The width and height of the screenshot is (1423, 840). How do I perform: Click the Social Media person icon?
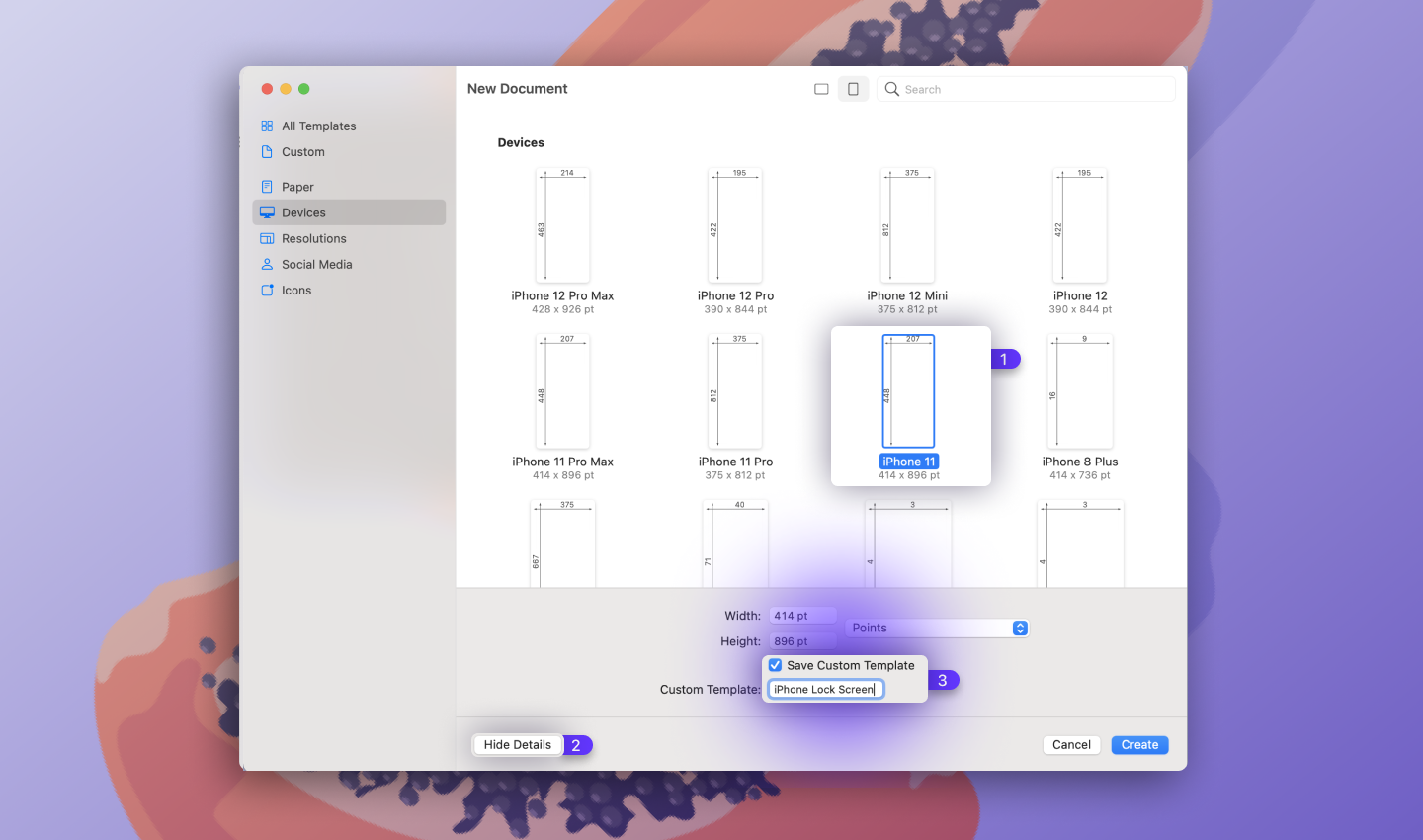pos(267,264)
